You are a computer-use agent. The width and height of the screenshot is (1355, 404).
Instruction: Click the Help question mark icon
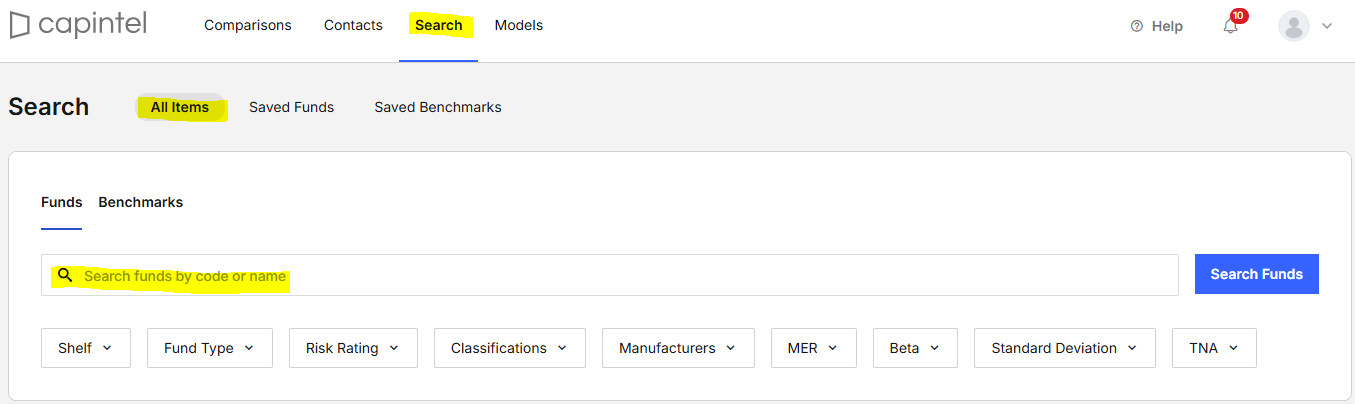pyautogui.click(x=1136, y=26)
